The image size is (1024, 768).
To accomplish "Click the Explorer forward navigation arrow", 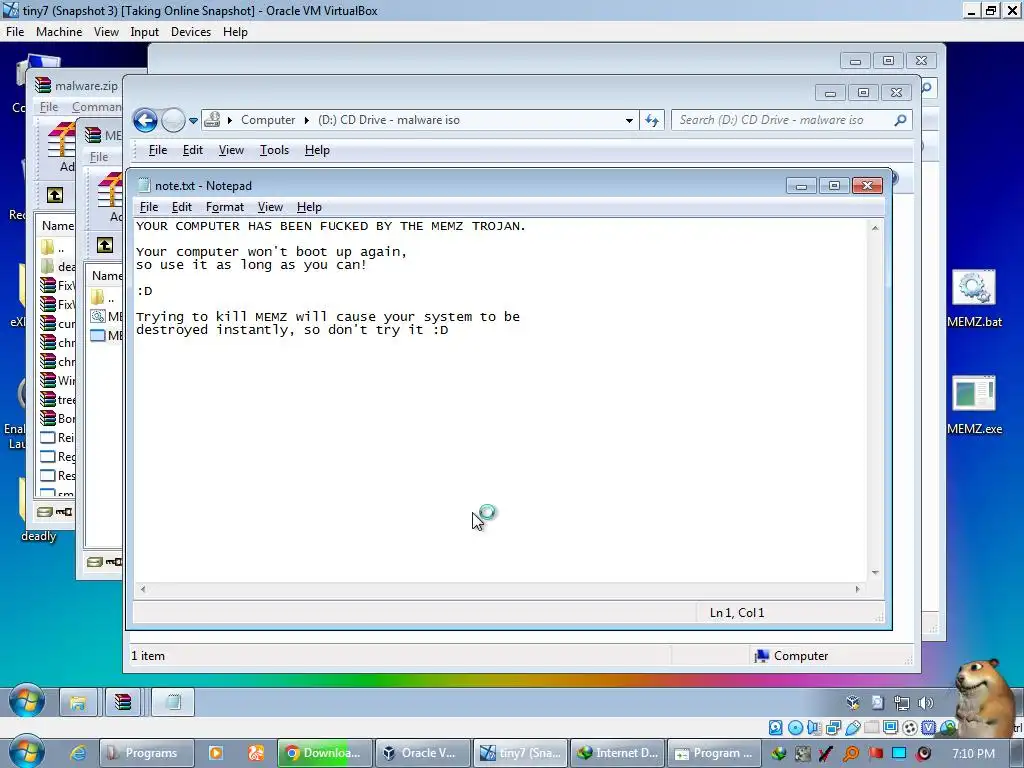I will tap(173, 120).
